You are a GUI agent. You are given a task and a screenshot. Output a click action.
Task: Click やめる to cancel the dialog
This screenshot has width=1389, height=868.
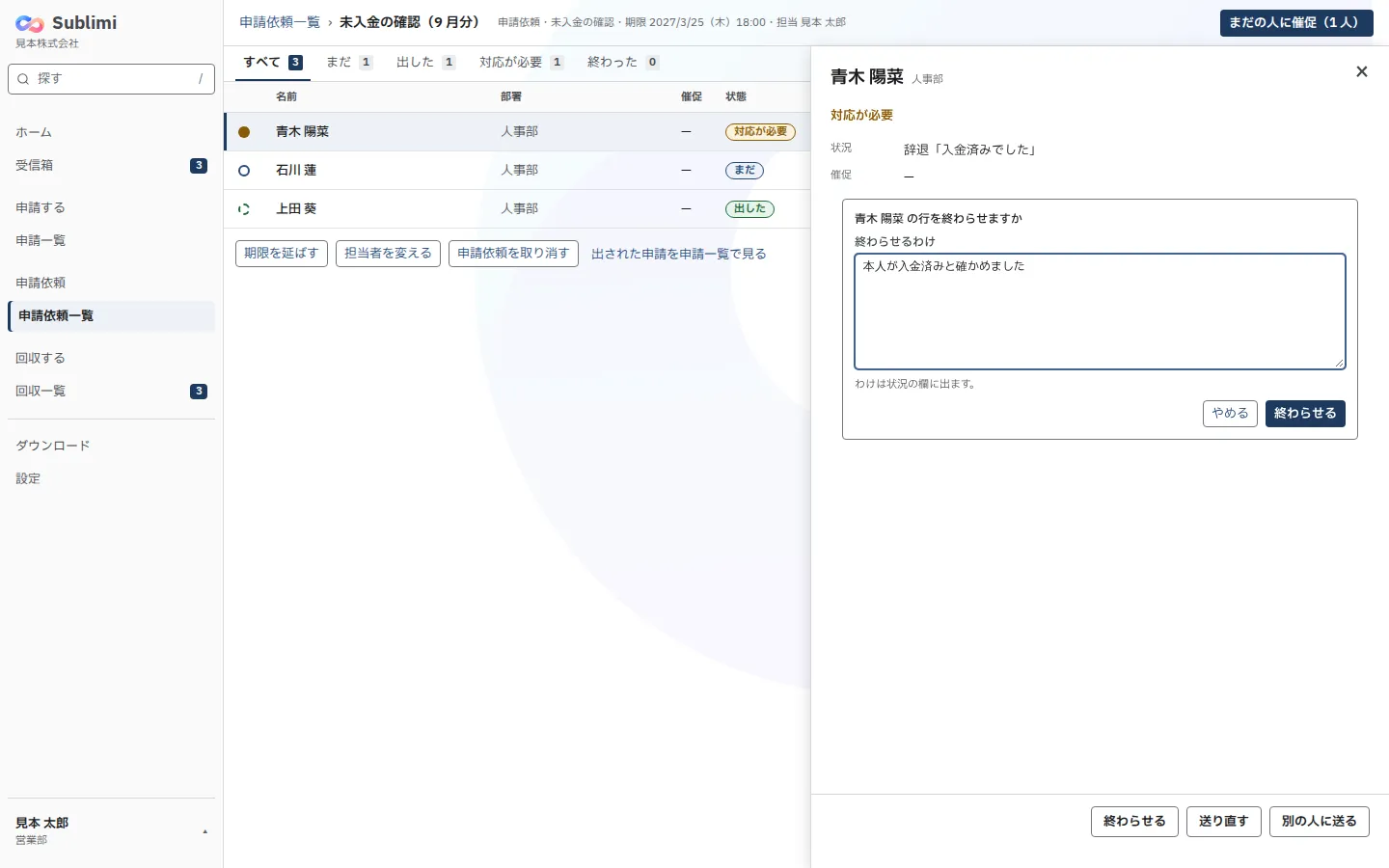(x=1230, y=414)
